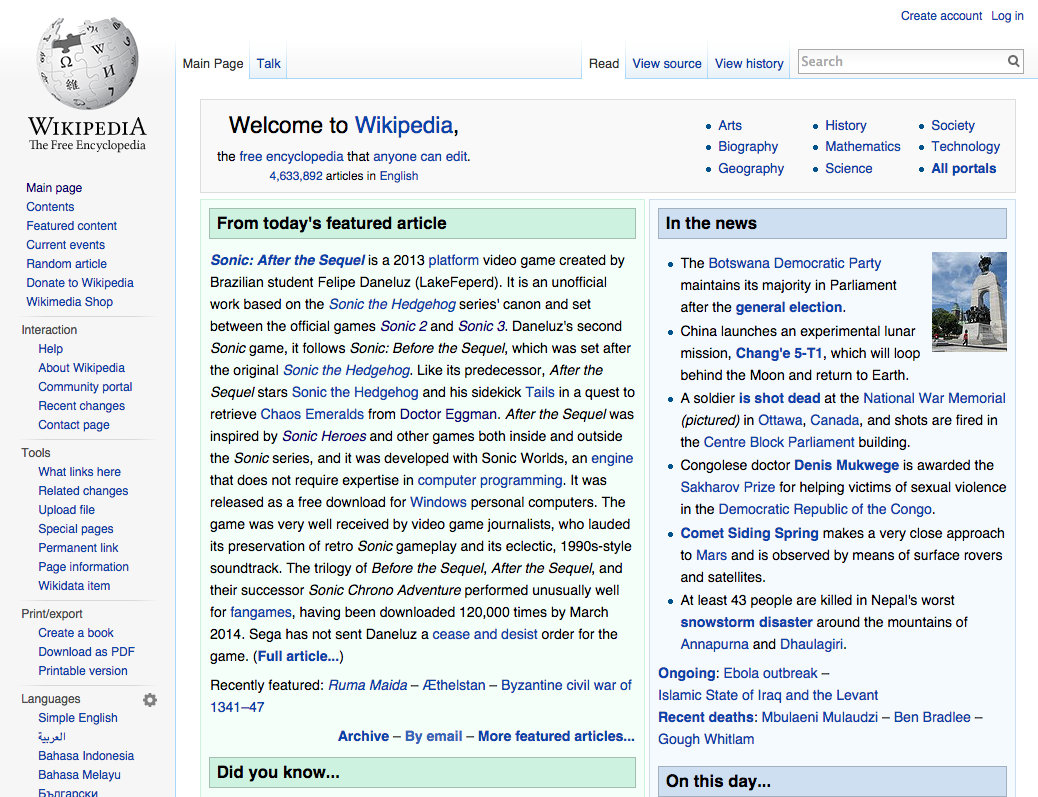
Task: Visit the Wikimedia Shop link
Action: (70, 302)
